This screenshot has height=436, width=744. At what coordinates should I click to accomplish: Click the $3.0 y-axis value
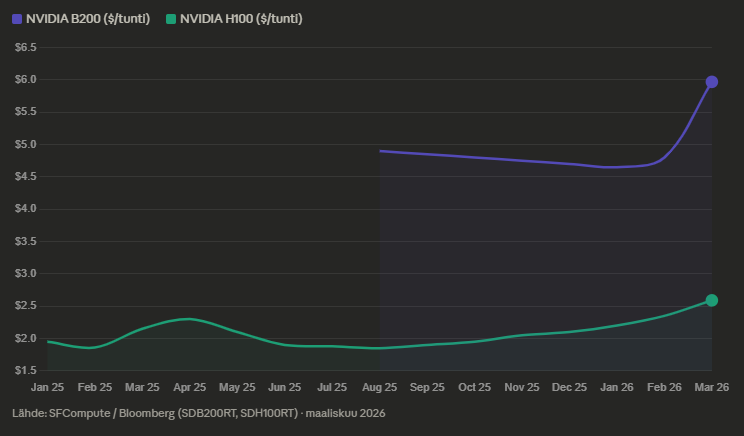pyautogui.click(x=26, y=274)
